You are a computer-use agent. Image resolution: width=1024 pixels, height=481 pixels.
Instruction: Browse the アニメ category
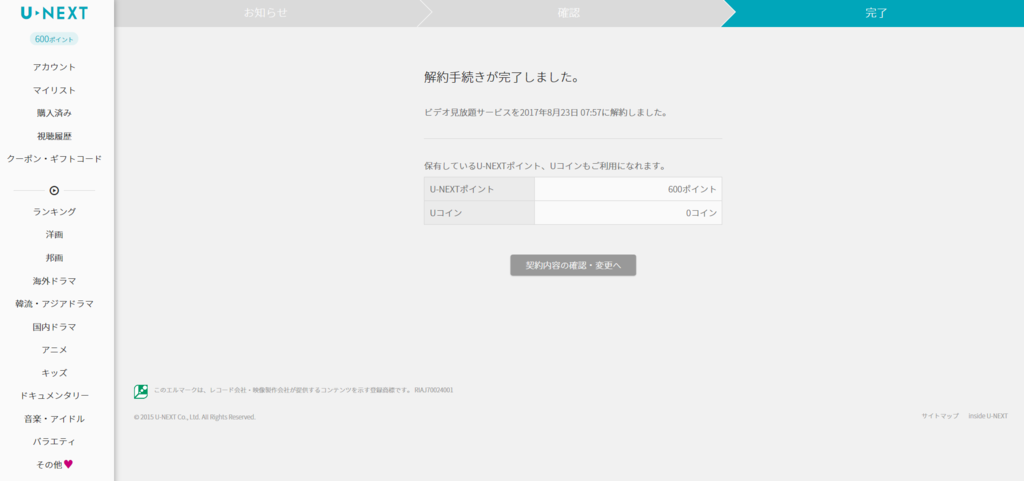(54, 350)
